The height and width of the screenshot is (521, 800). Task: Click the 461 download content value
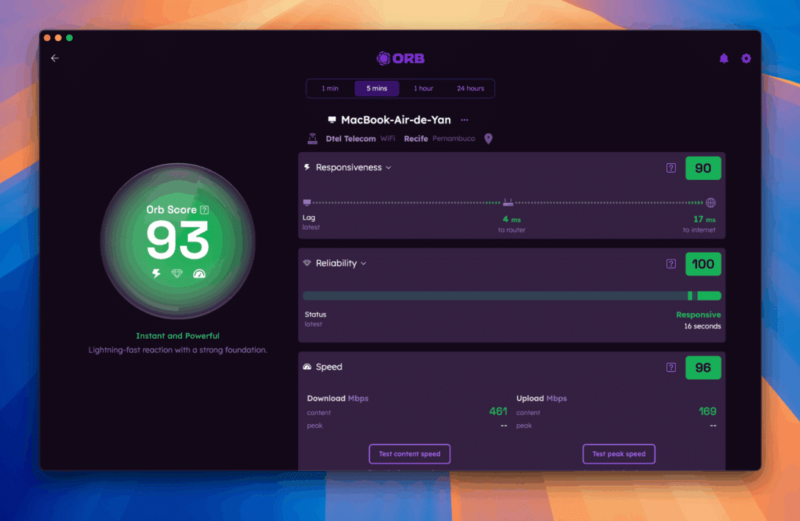498,411
